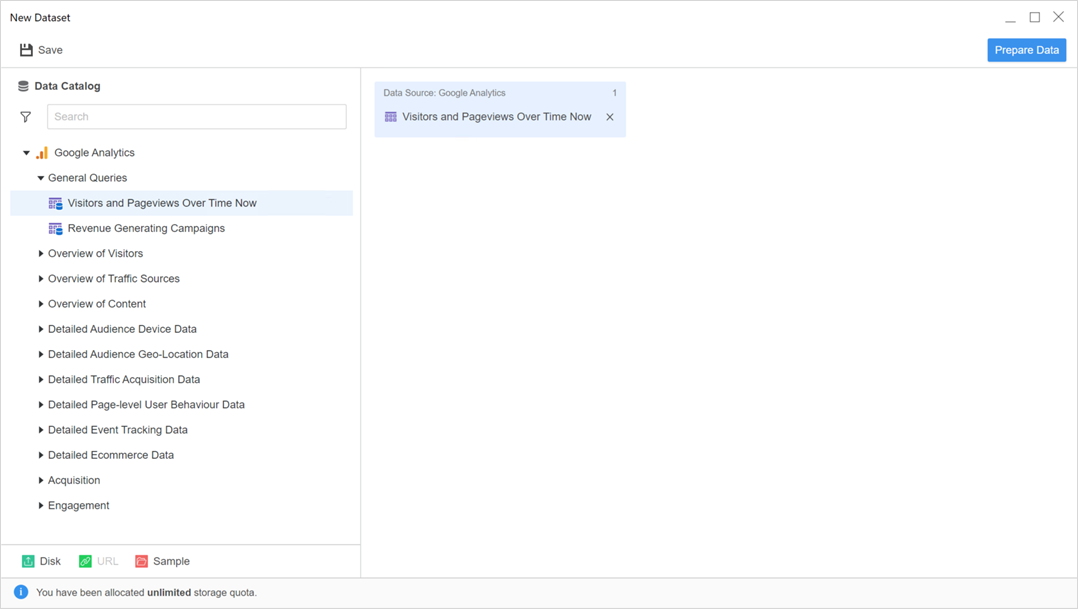1078x609 pixels.
Task: Expand the Engagement category
Action: pos(41,506)
